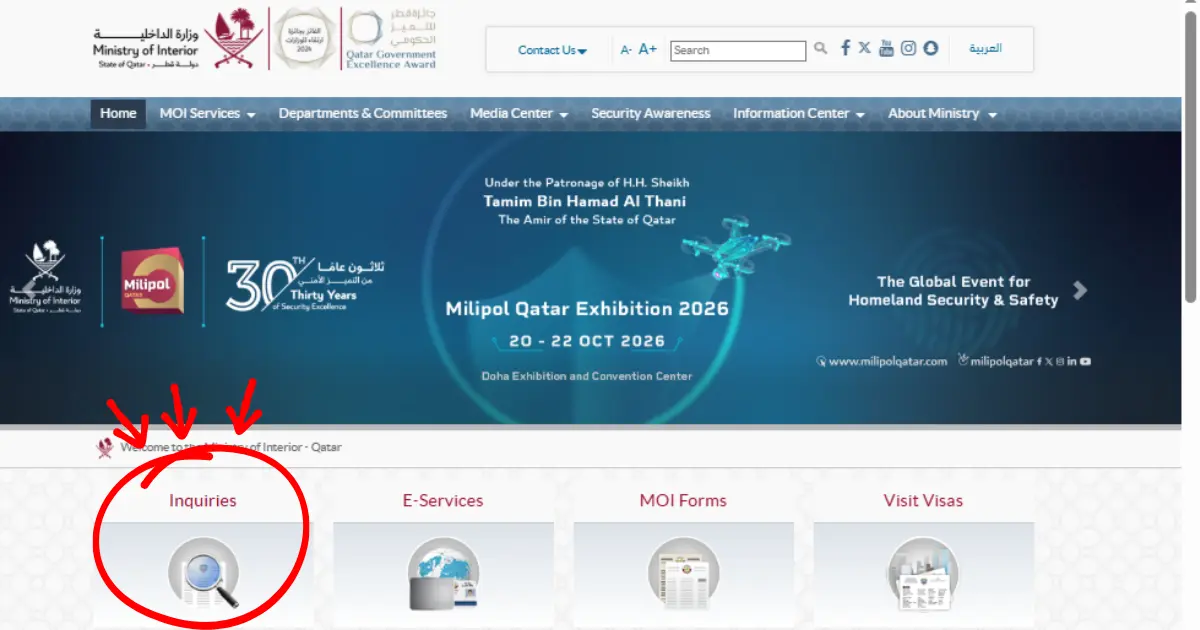Open the MOI Forms heading link
Viewport: 1200px width, 630px height.
(683, 500)
